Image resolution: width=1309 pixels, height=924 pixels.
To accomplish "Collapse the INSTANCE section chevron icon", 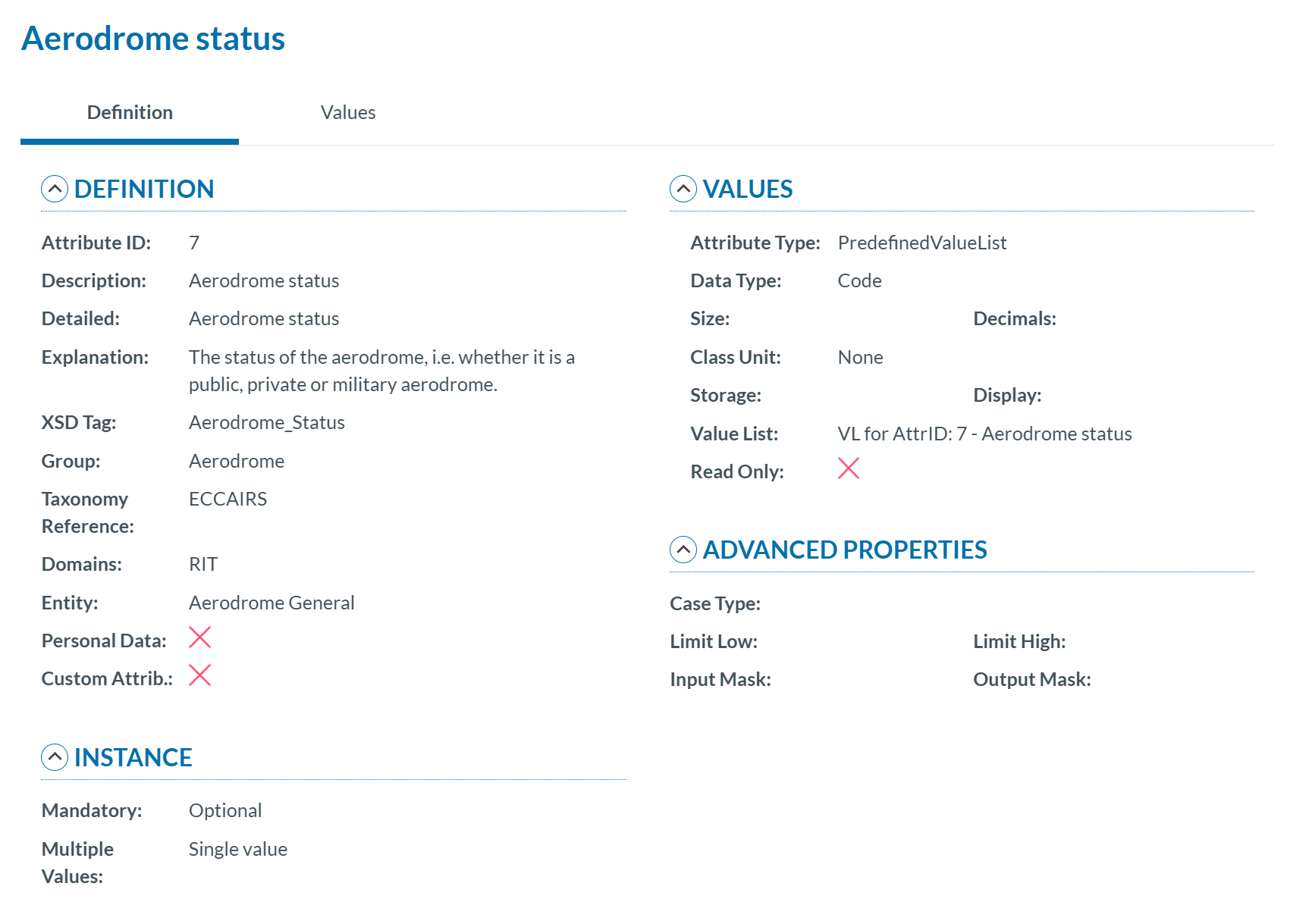I will 55,757.
